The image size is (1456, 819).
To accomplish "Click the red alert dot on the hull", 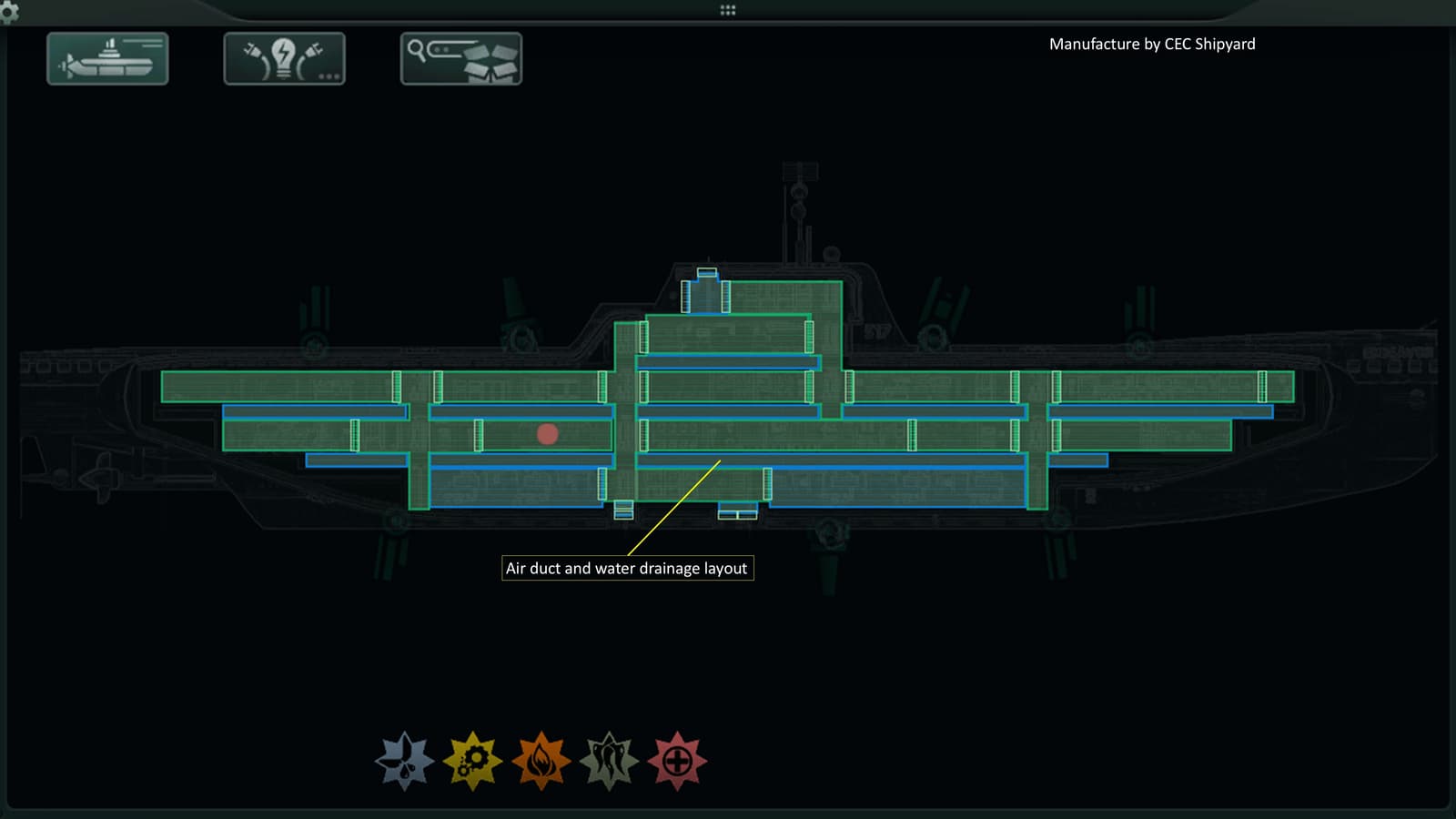I will point(547,434).
